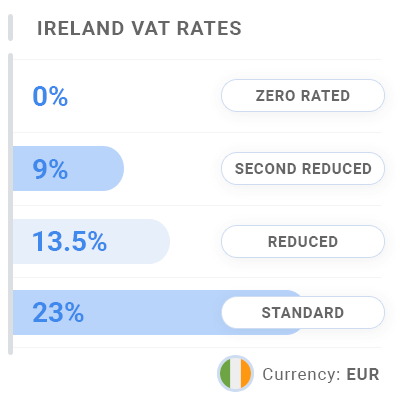Screen dimensions: 400x400
Task: Click the REDUCED rate label button
Action: tap(303, 242)
